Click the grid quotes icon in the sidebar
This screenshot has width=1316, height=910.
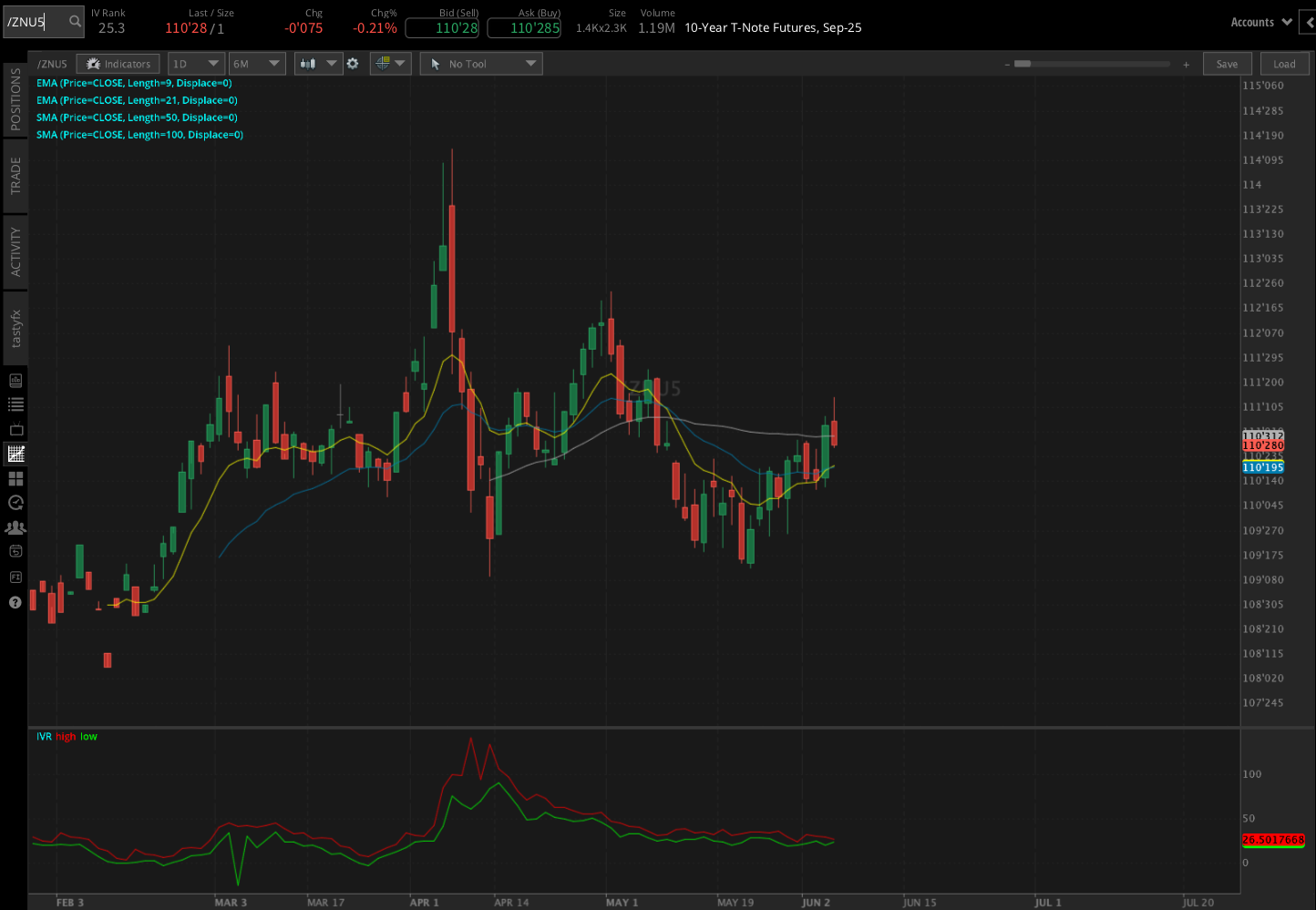coord(15,477)
